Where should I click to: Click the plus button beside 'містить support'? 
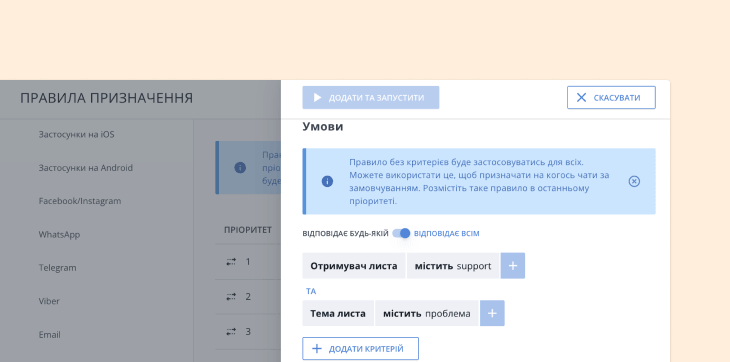pos(513,266)
